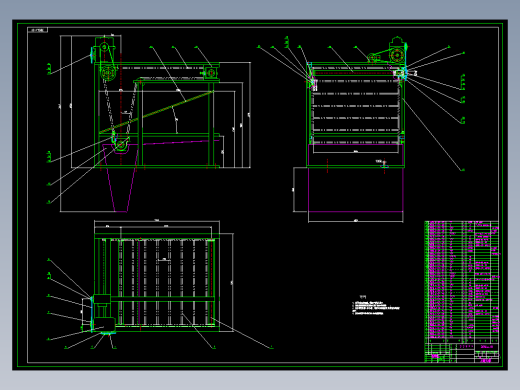520x390 pixels.
Task: Select the technical notes text block
Action: point(376,305)
